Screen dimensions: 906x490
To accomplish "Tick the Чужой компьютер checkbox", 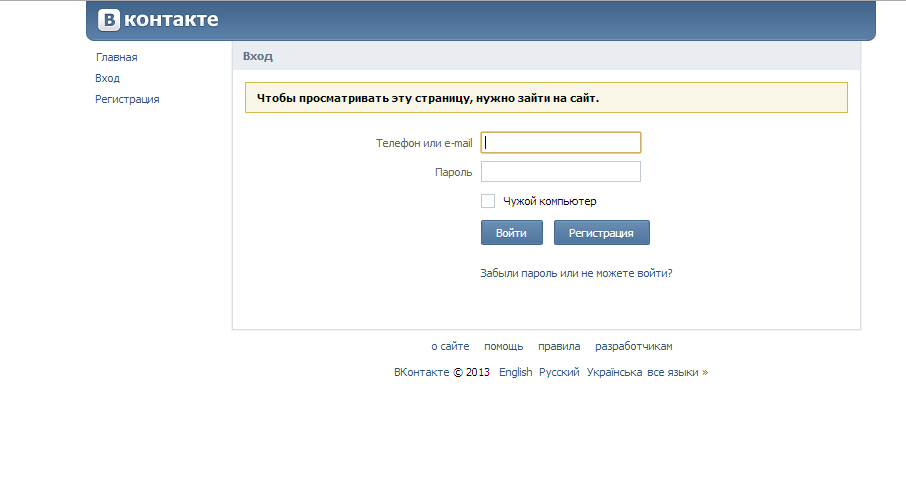I will click(488, 201).
